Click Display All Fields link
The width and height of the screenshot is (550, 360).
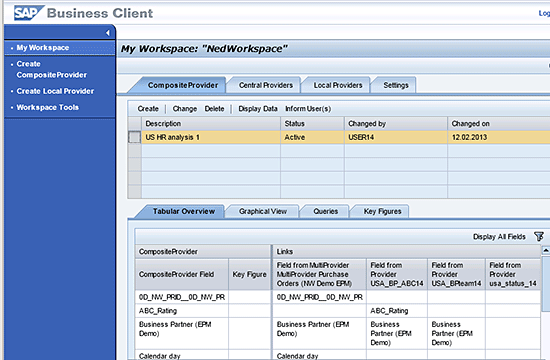click(499, 237)
